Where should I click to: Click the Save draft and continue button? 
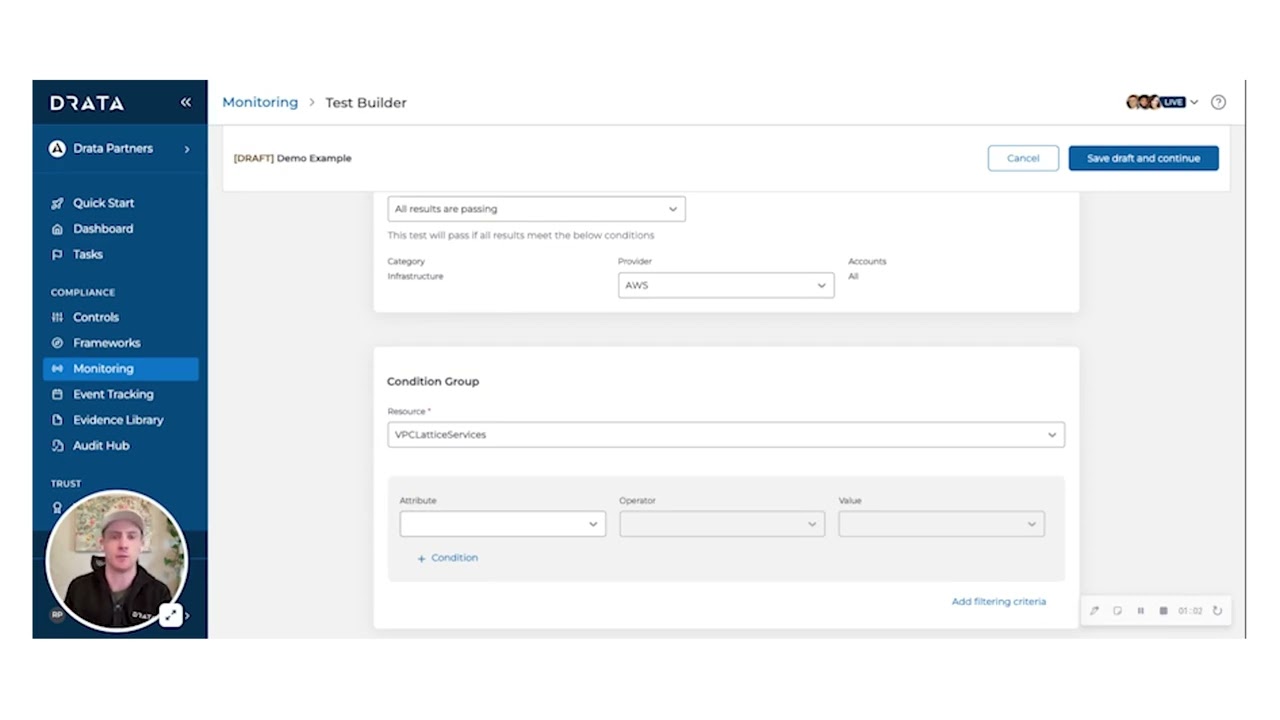tap(1143, 158)
